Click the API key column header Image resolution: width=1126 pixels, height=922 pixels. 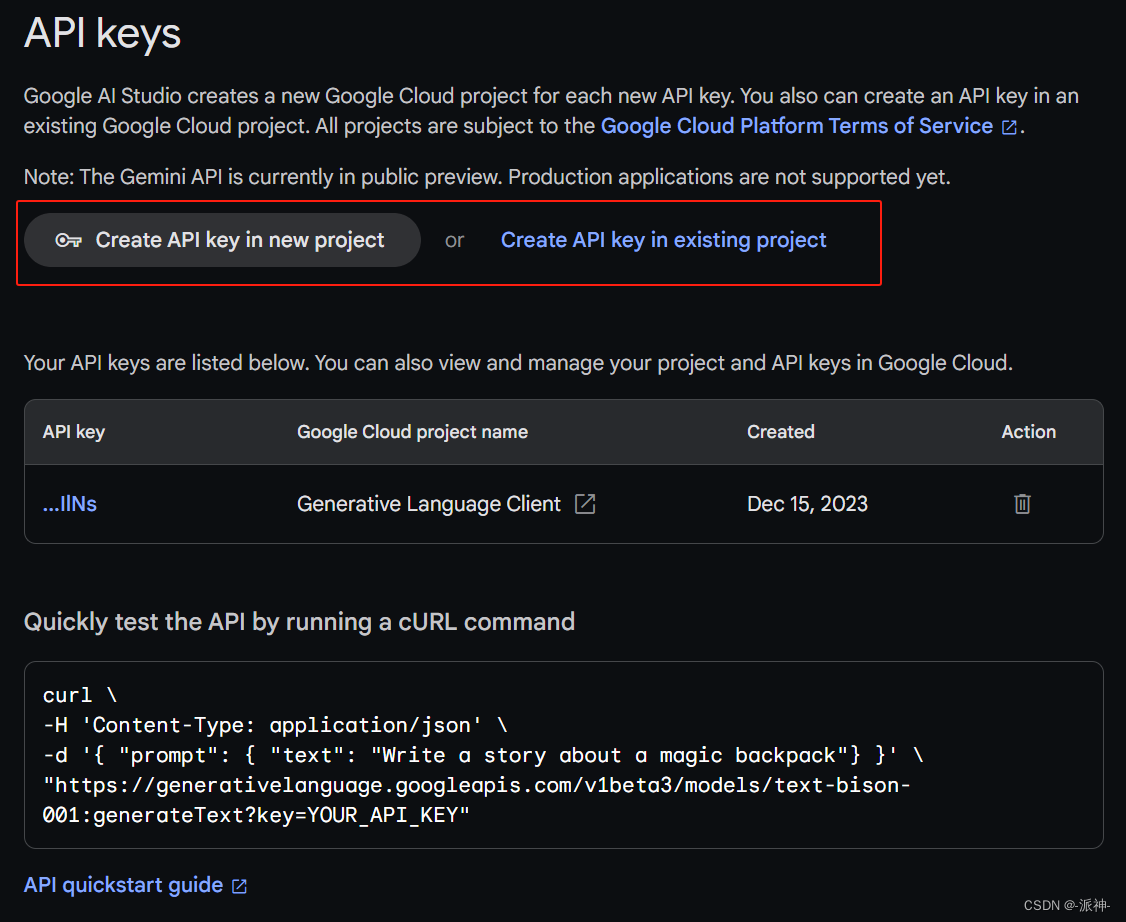point(74,432)
